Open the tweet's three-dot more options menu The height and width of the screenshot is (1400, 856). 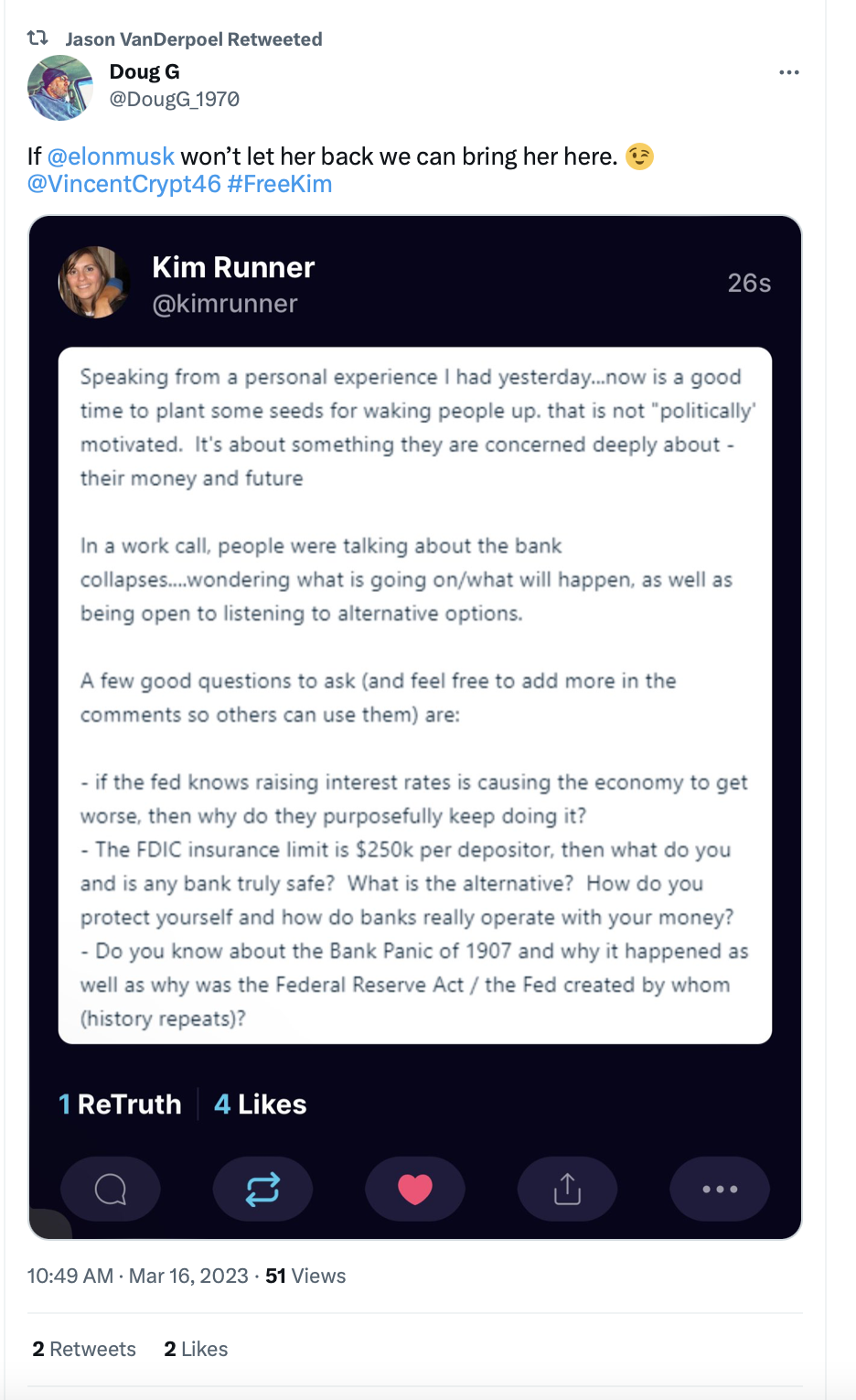click(788, 72)
